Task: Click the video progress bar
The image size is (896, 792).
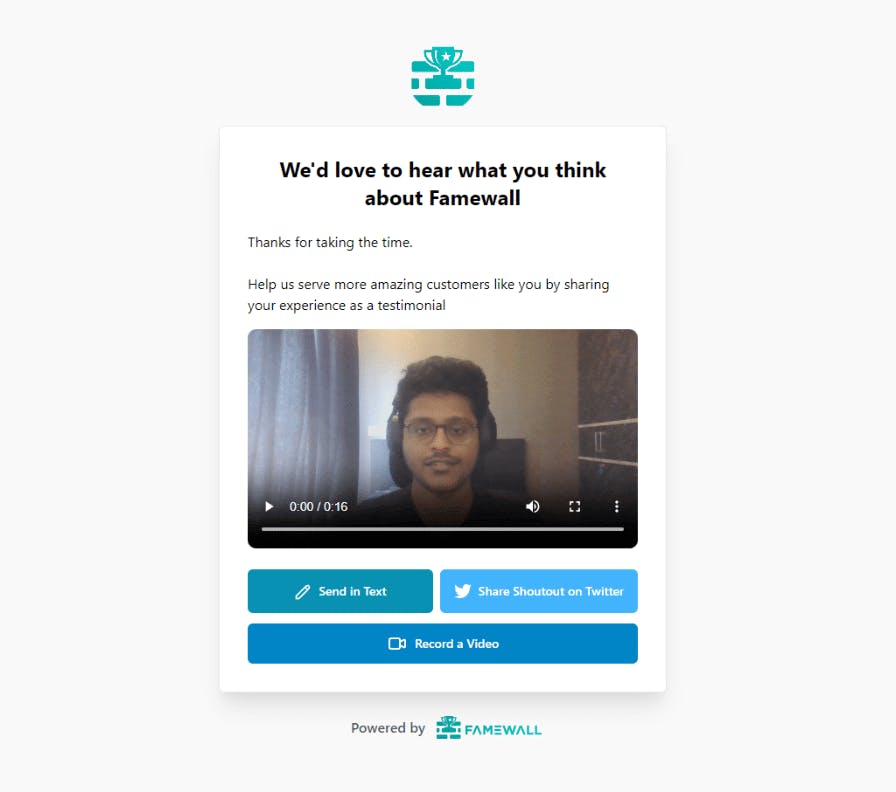Action: click(x=443, y=529)
